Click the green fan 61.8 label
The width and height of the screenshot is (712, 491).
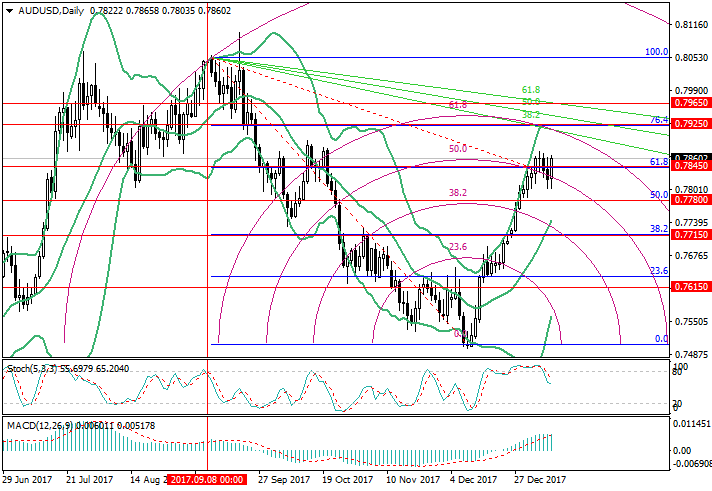tap(531, 90)
